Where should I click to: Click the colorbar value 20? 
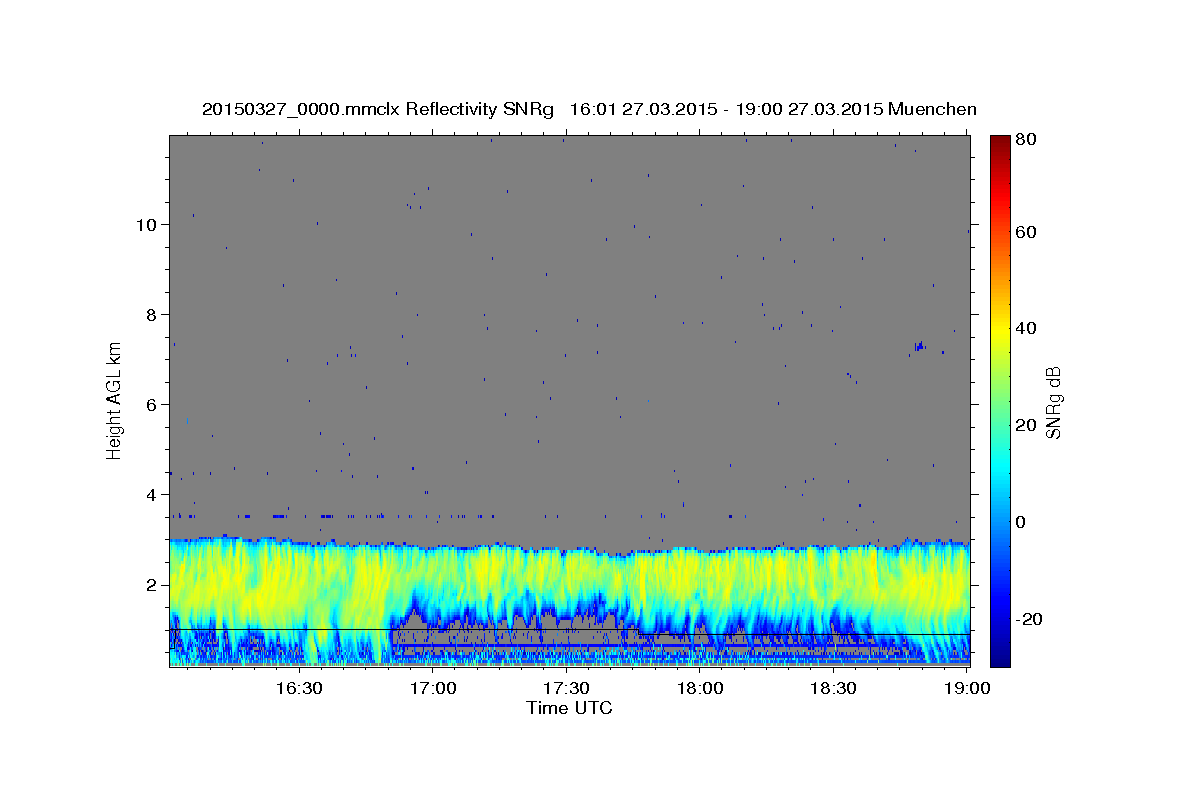(1025, 425)
